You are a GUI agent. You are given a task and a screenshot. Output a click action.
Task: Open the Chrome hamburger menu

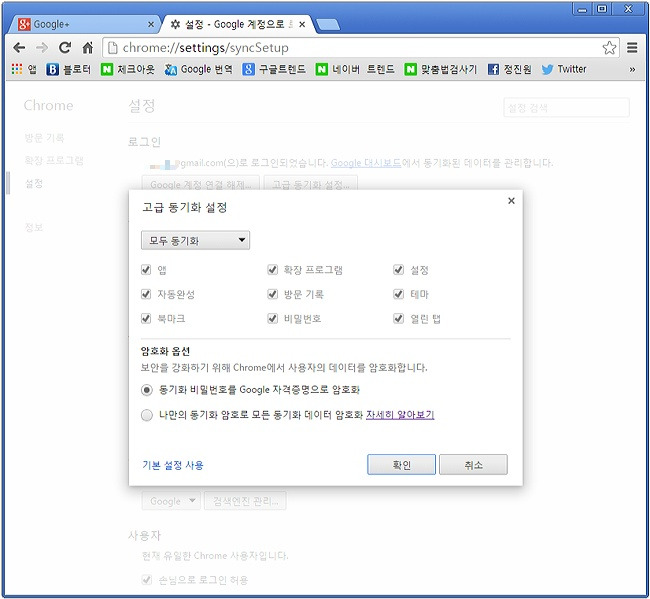click(632, 48)
